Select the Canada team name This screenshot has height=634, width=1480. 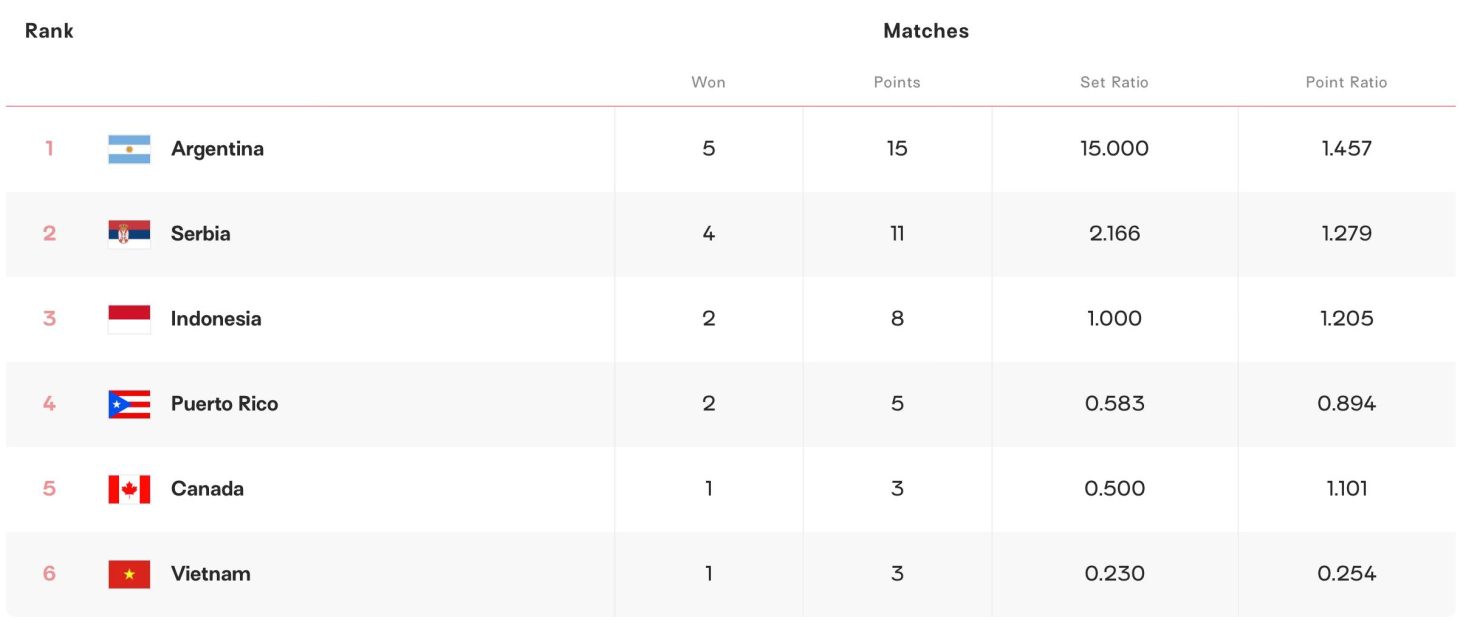point(207,489)
